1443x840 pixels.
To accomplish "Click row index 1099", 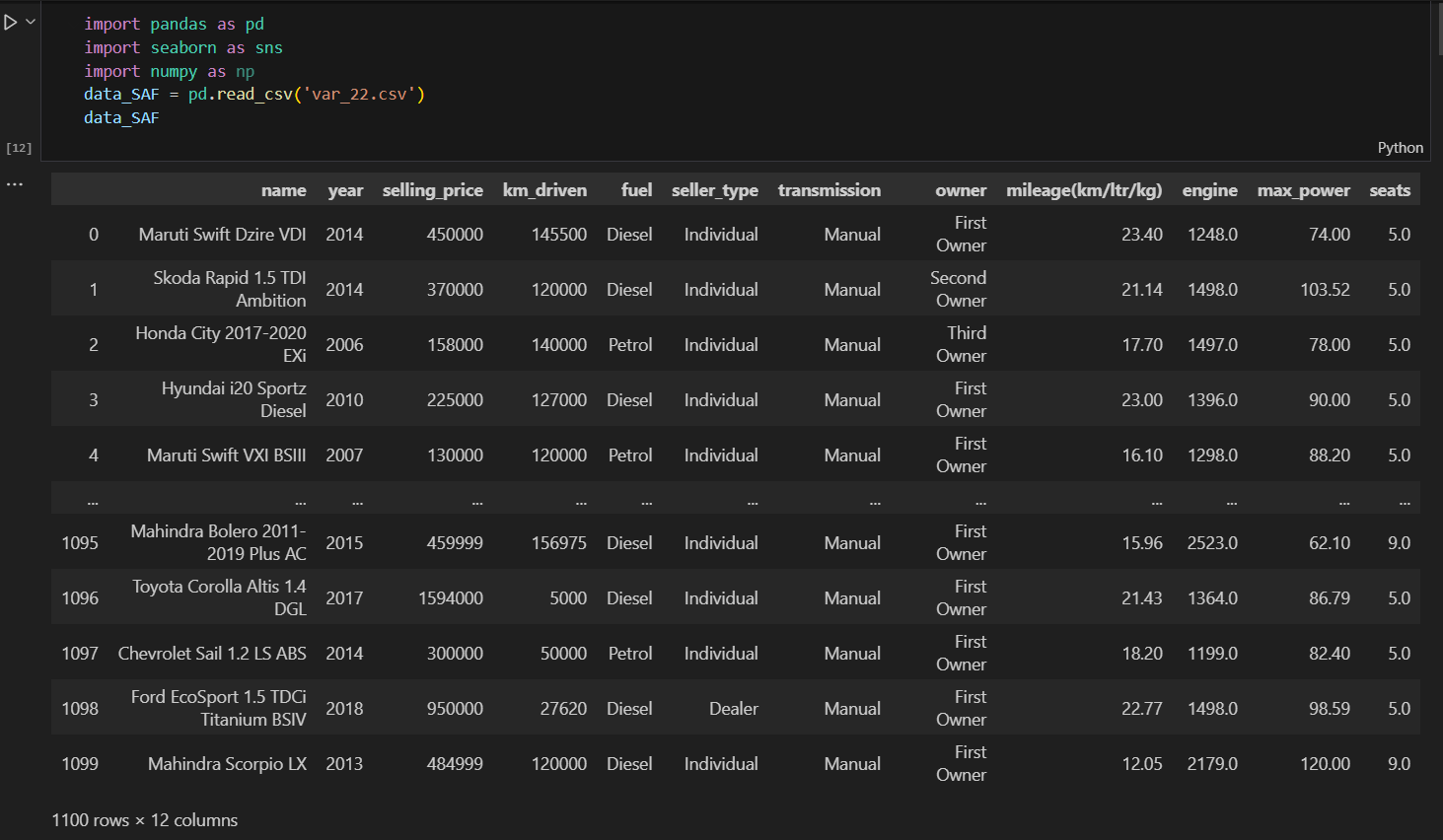I will click(80, 764).
